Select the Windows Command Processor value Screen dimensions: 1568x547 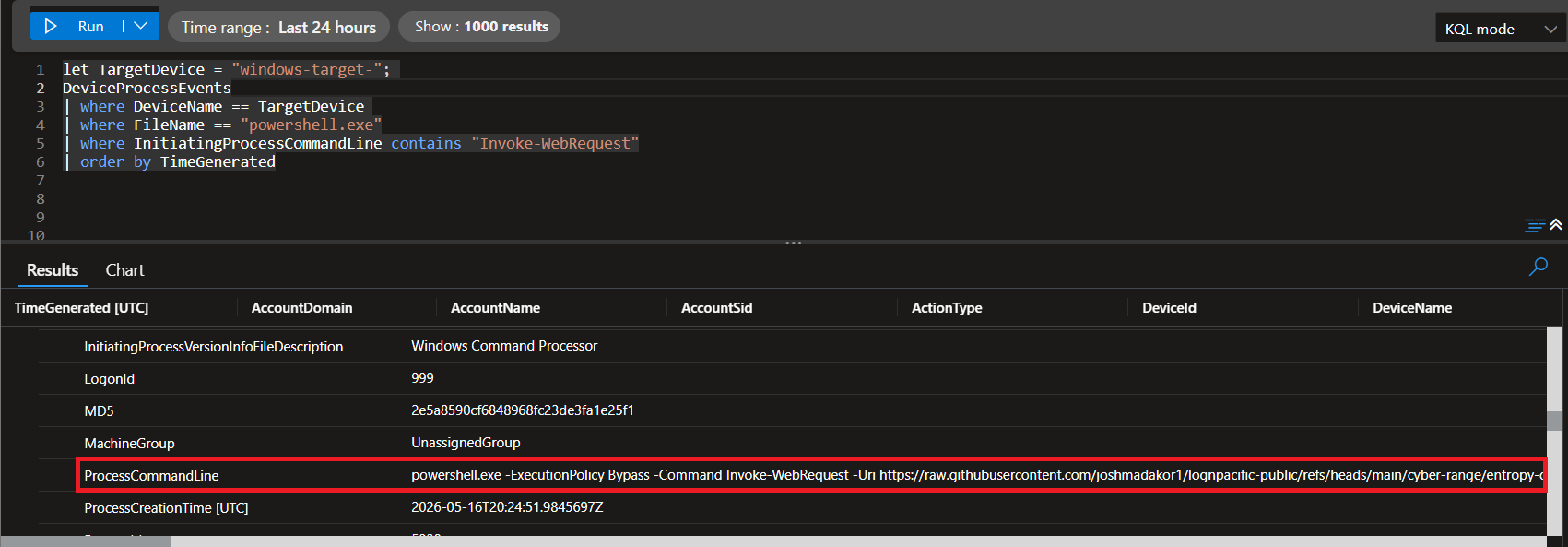tap(504, 346)
